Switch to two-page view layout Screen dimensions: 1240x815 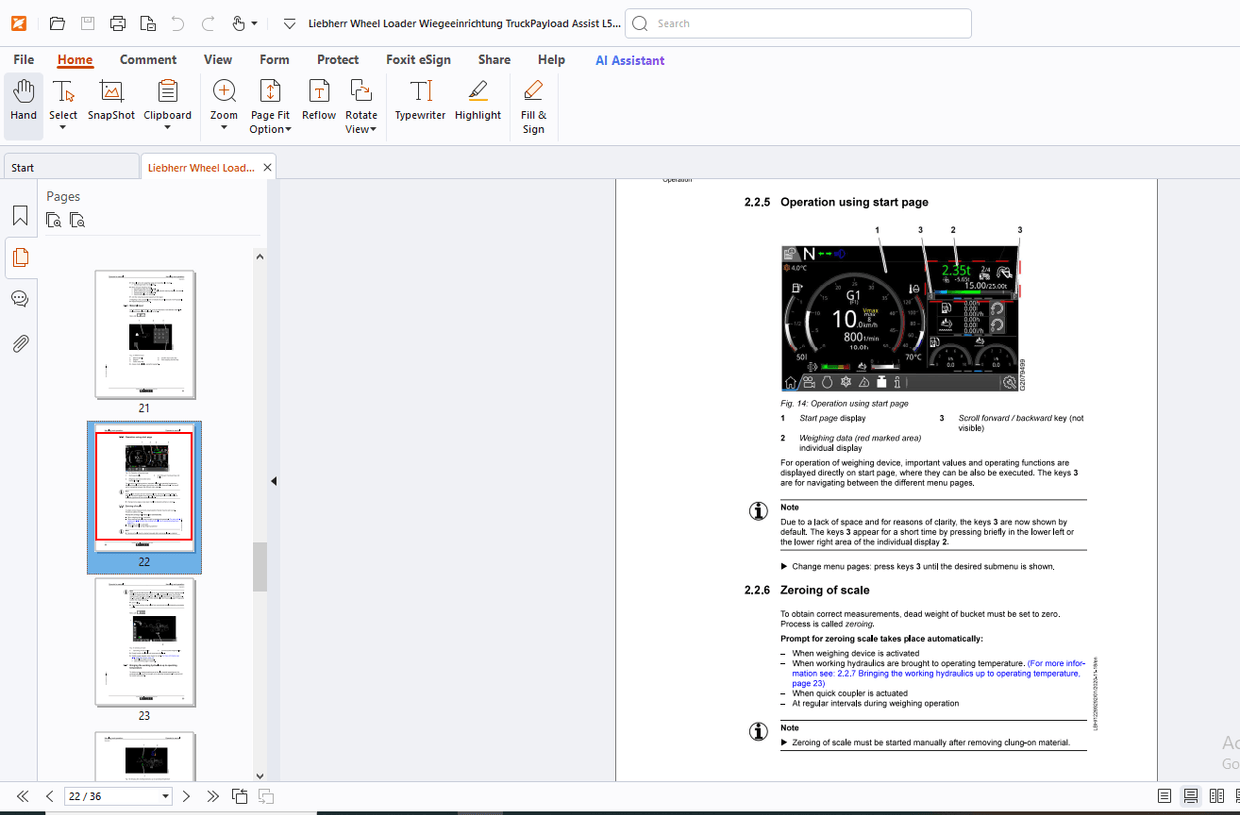tap(1216, 795)
